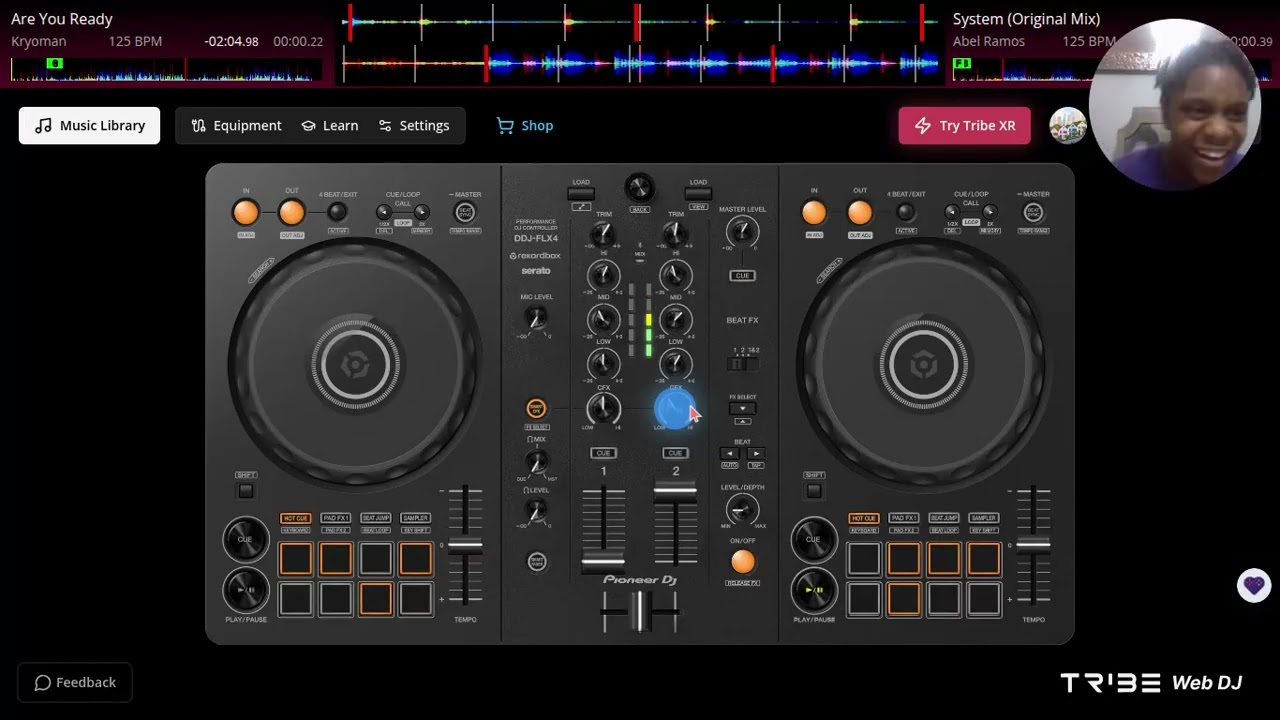Screen dimensions: 1280x720
Task: Hit right deck CUE round button
Action: click(x=814, y=540)
